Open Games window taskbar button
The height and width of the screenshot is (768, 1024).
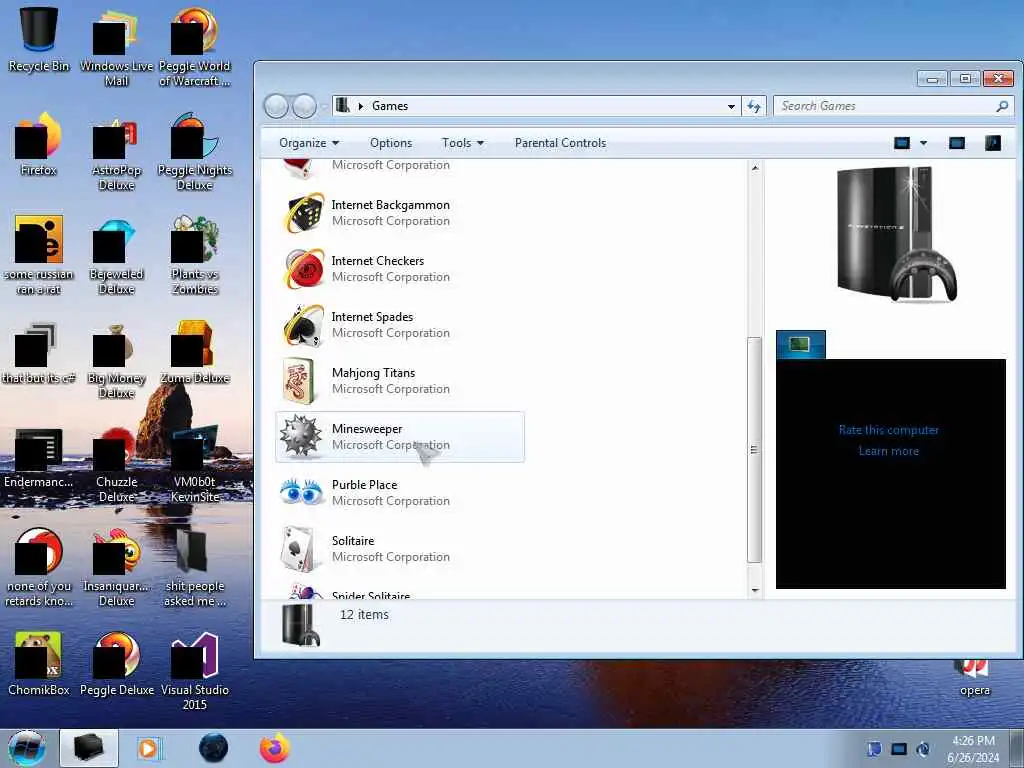[89, 748]
